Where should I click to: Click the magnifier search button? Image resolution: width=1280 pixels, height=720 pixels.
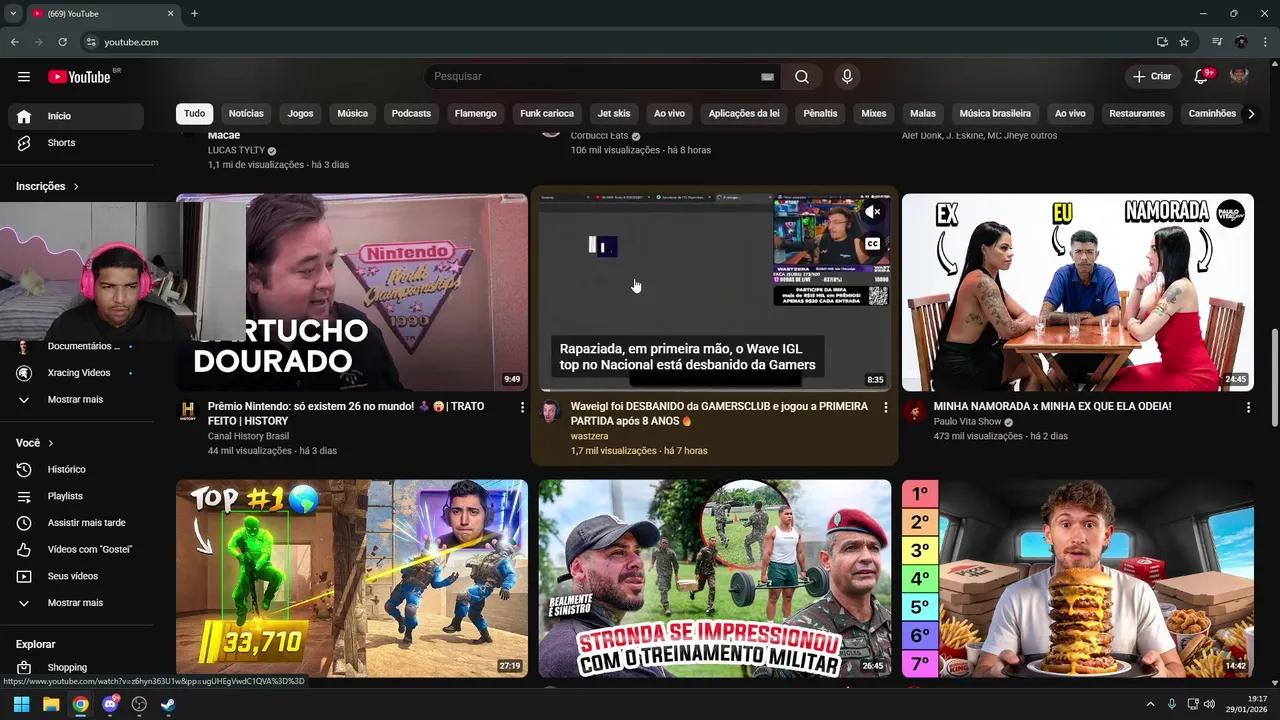pos(802,77)
